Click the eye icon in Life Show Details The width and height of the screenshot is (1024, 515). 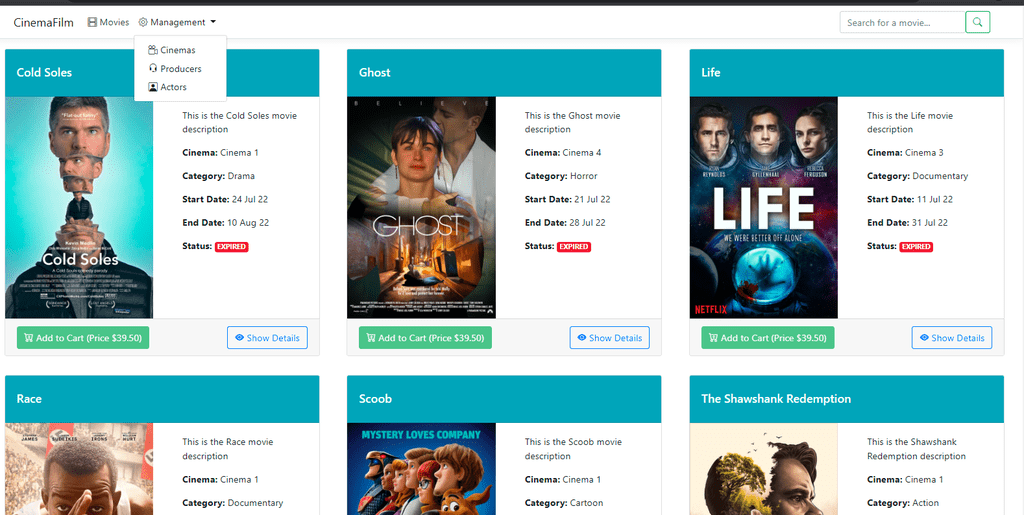tap(923, 338)
